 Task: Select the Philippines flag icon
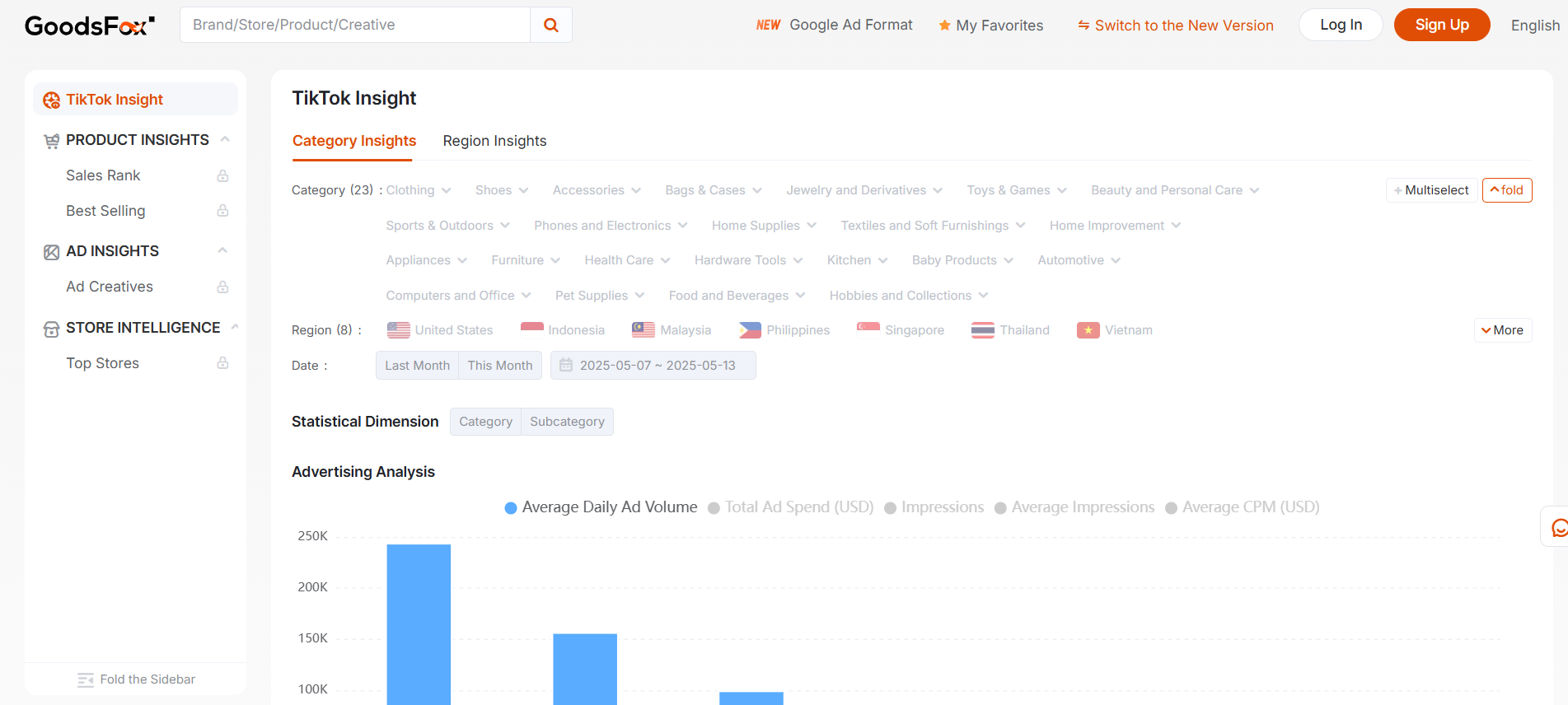[x=751, y=329]
